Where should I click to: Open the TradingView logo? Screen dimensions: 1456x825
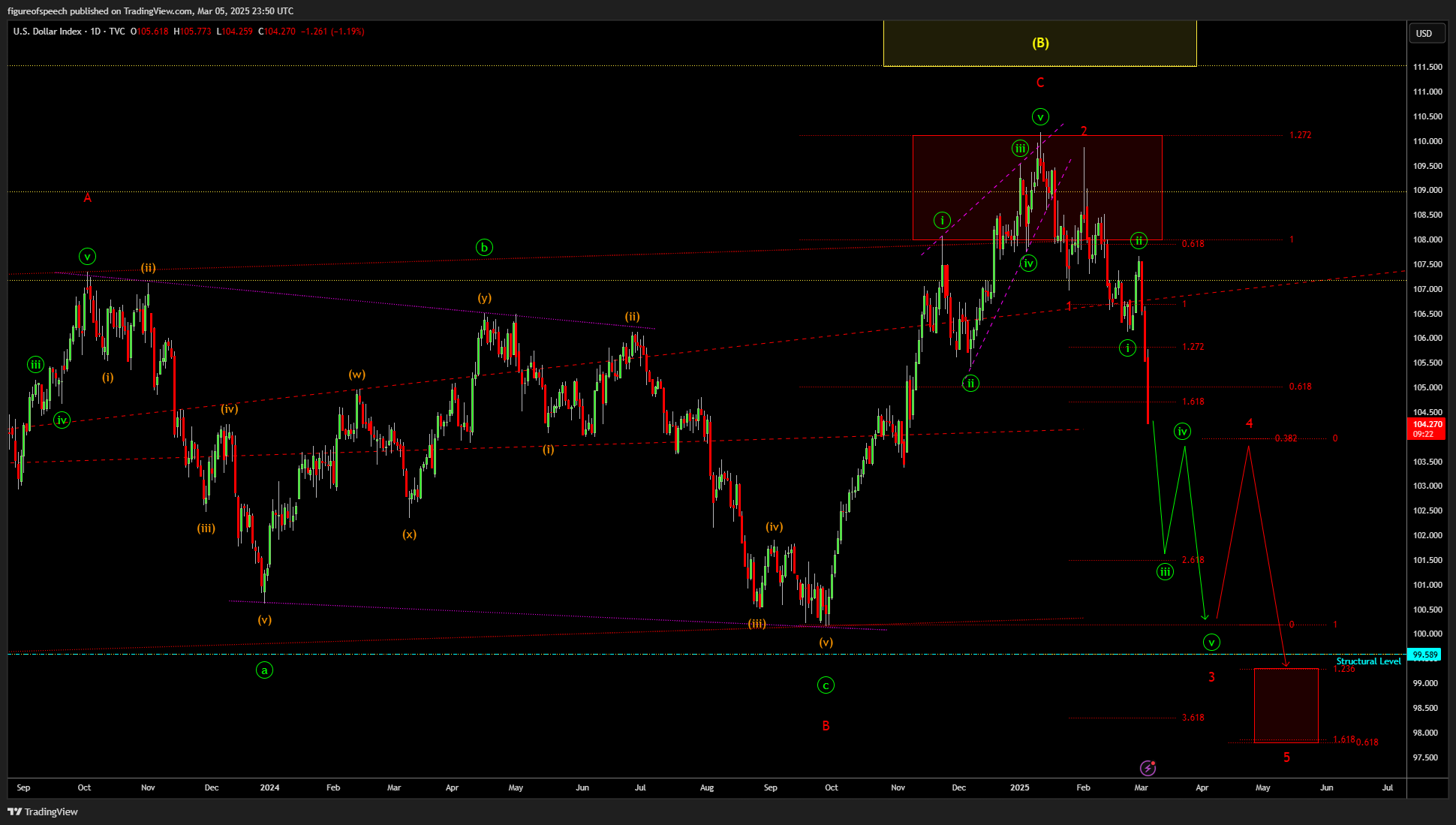tap(43, 811)
